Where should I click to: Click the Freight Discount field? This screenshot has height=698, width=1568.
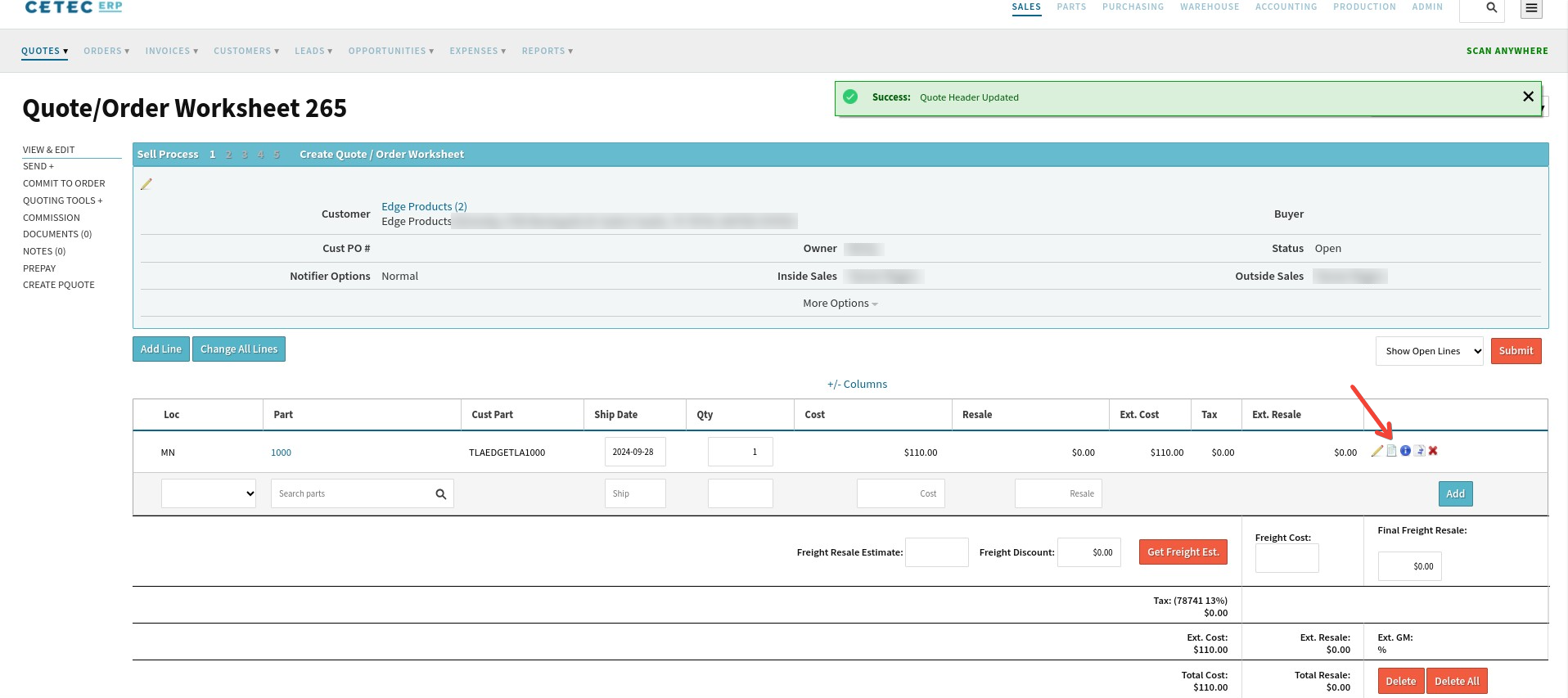pos(1089,552)
